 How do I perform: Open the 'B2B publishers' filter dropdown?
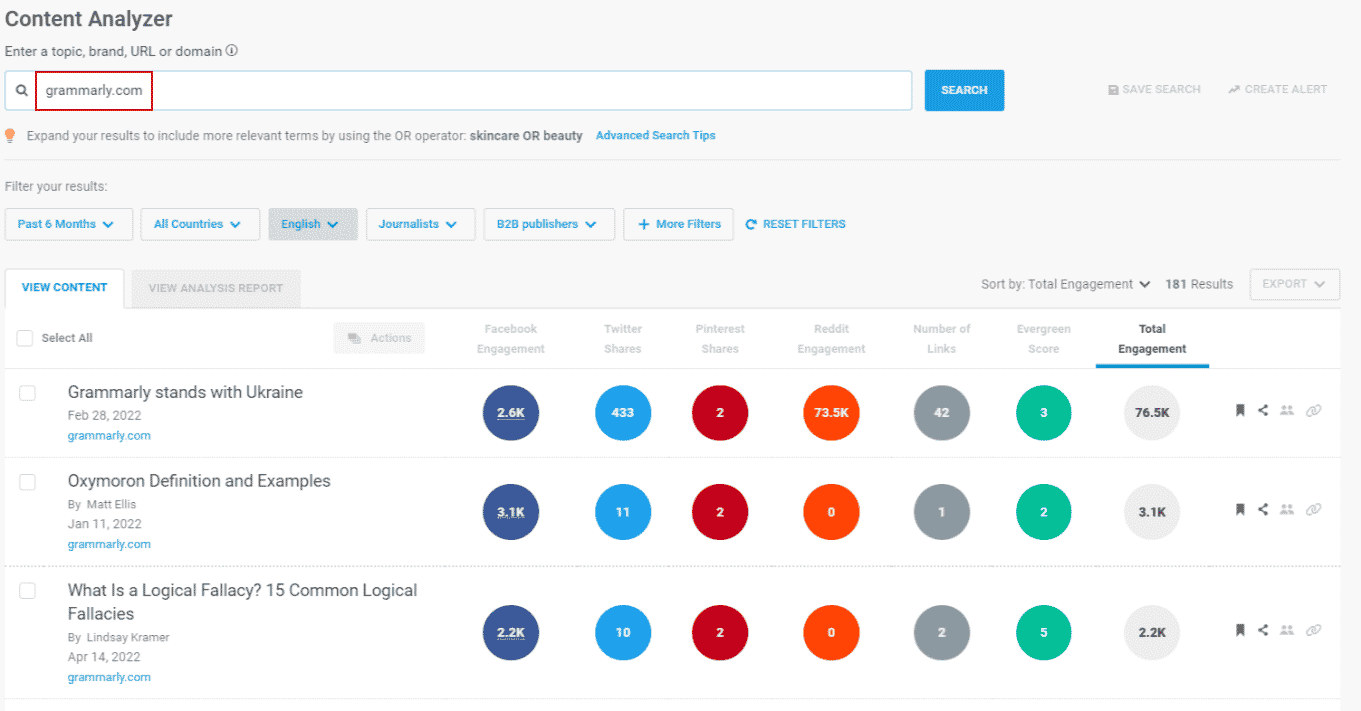tap(549, 224)
